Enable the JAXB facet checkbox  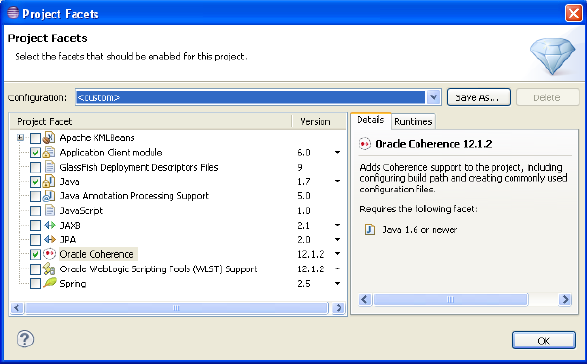pyautogui.click(x=35, y=225)
